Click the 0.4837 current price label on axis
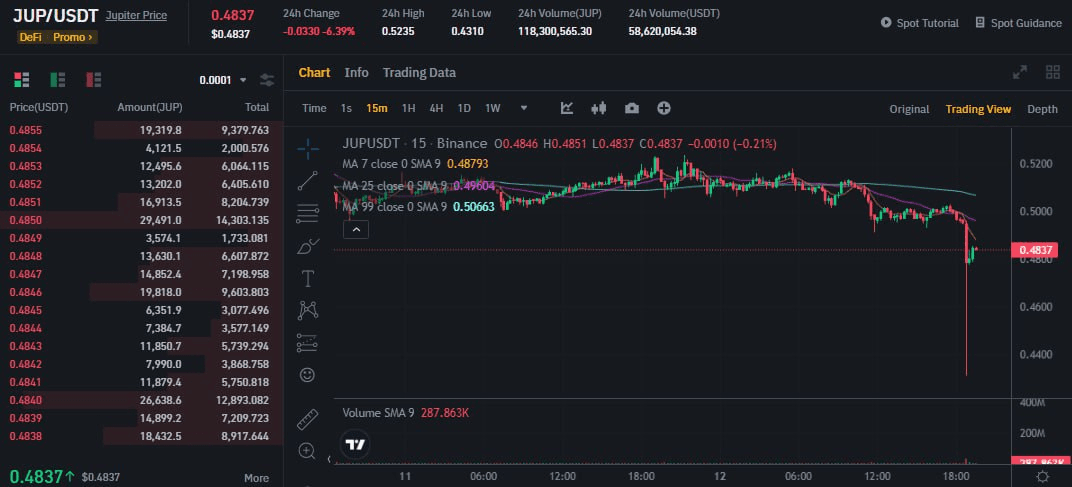The width and height of the screenshot is (1072, 487). click(1034, 250)
